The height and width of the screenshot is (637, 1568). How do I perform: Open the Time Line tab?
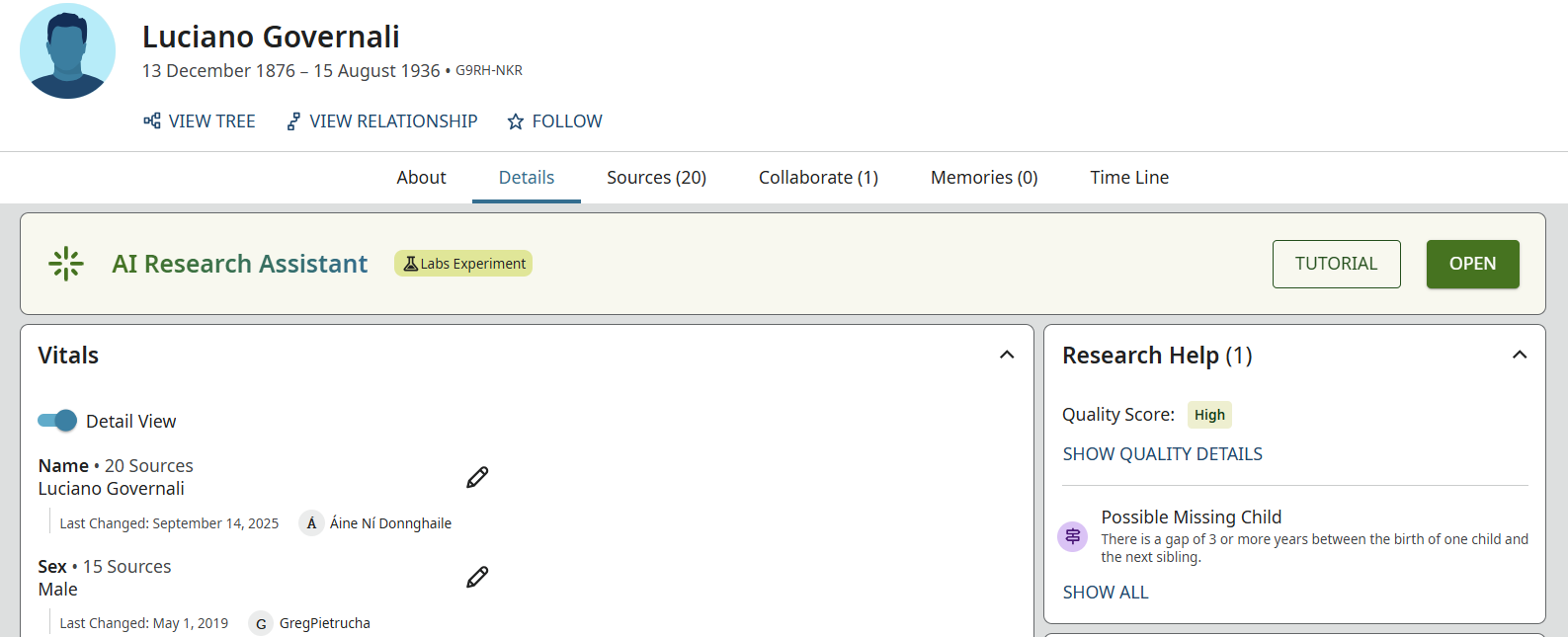coord(1129,178)
